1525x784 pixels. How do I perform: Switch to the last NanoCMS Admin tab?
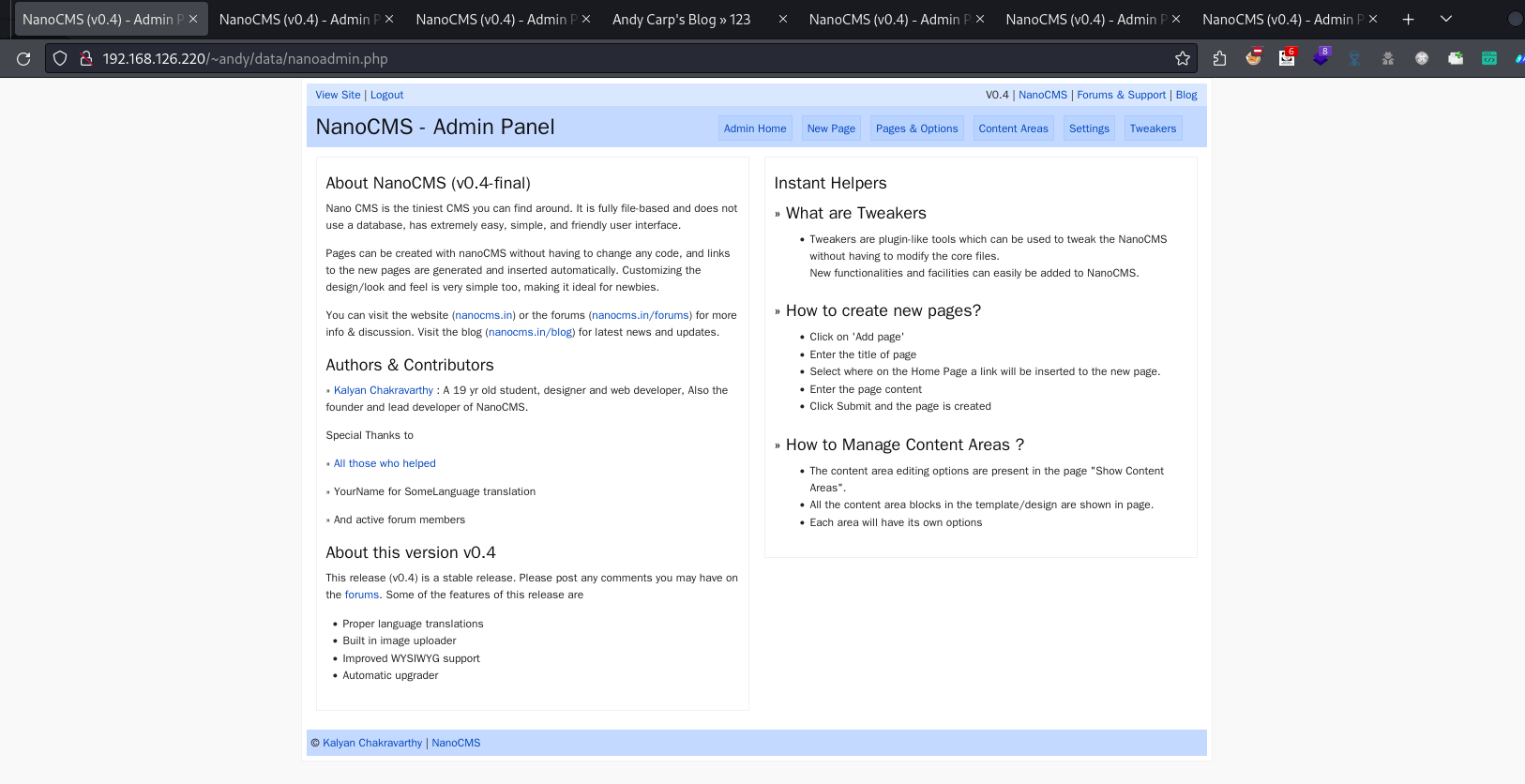pyautogui.click(x=1290, y=19)
